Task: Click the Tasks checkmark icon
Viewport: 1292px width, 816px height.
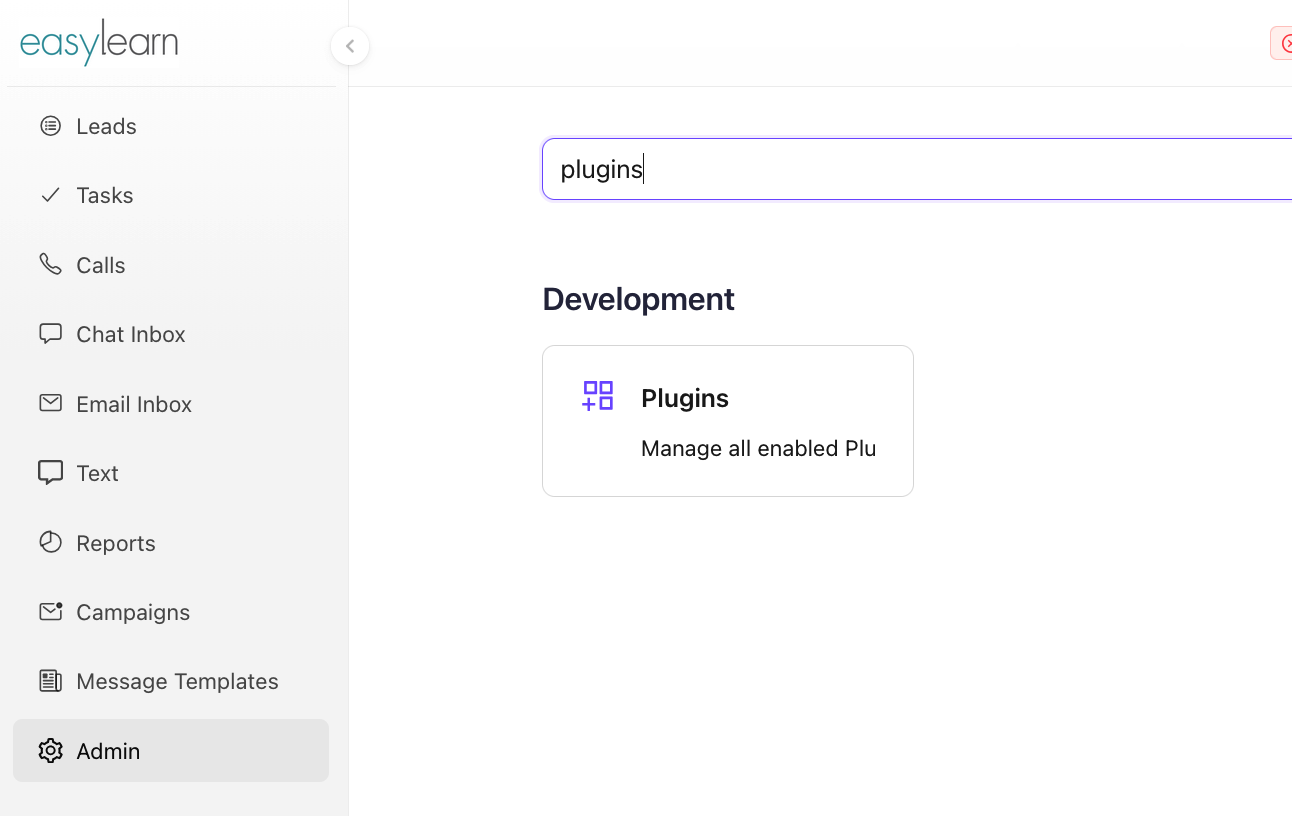Action: pos(50,195)
